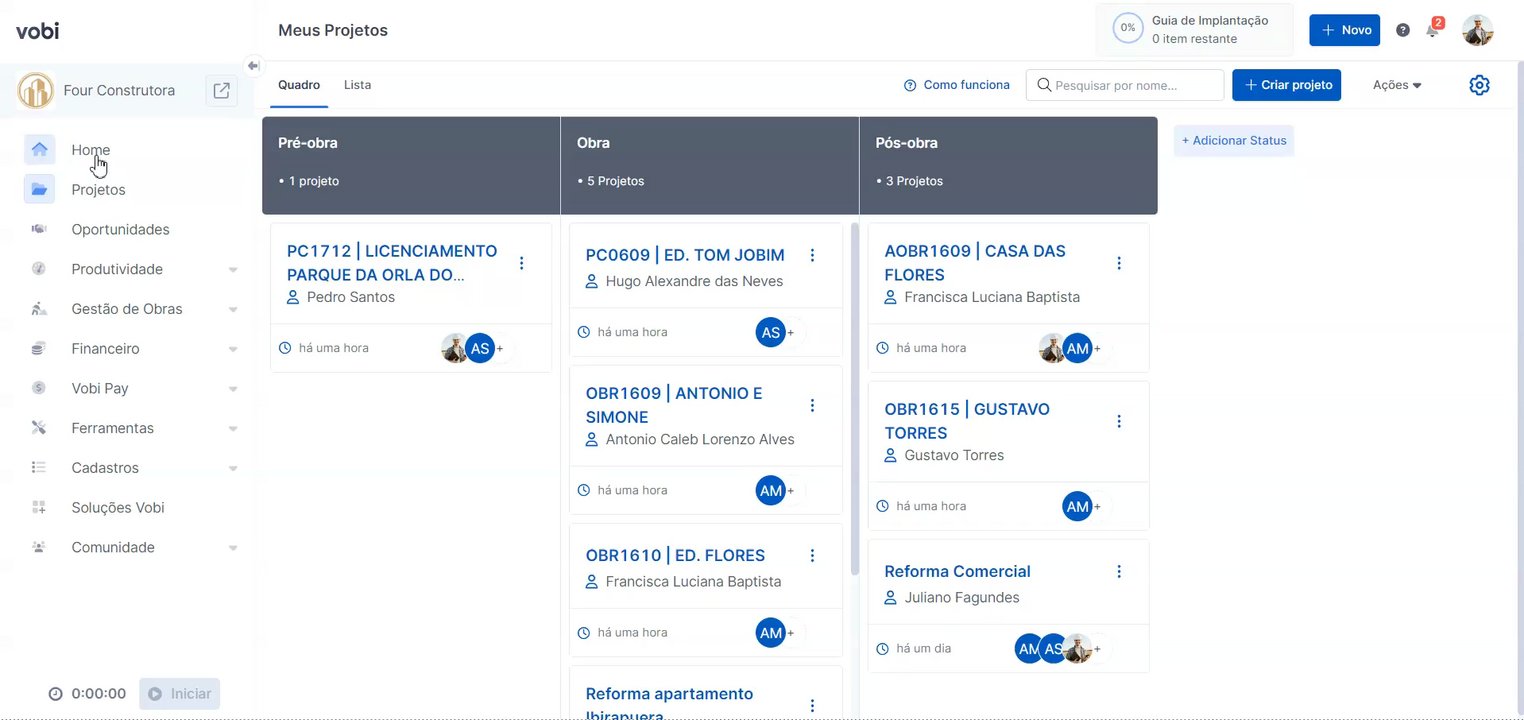This screenshot has width=1524, height=720.
Task: Open the Como funciona link
Action: 956,85
